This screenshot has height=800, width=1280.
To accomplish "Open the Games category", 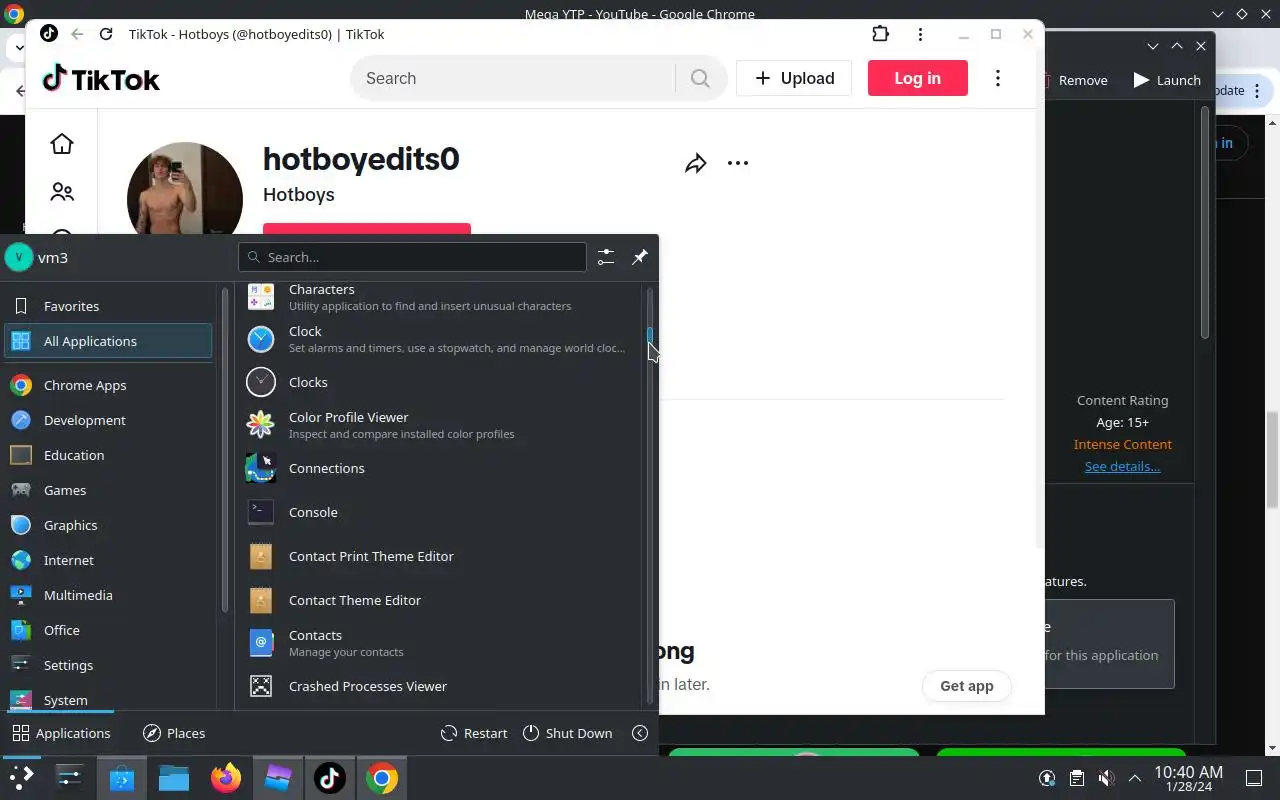I will tap(108, 490).
